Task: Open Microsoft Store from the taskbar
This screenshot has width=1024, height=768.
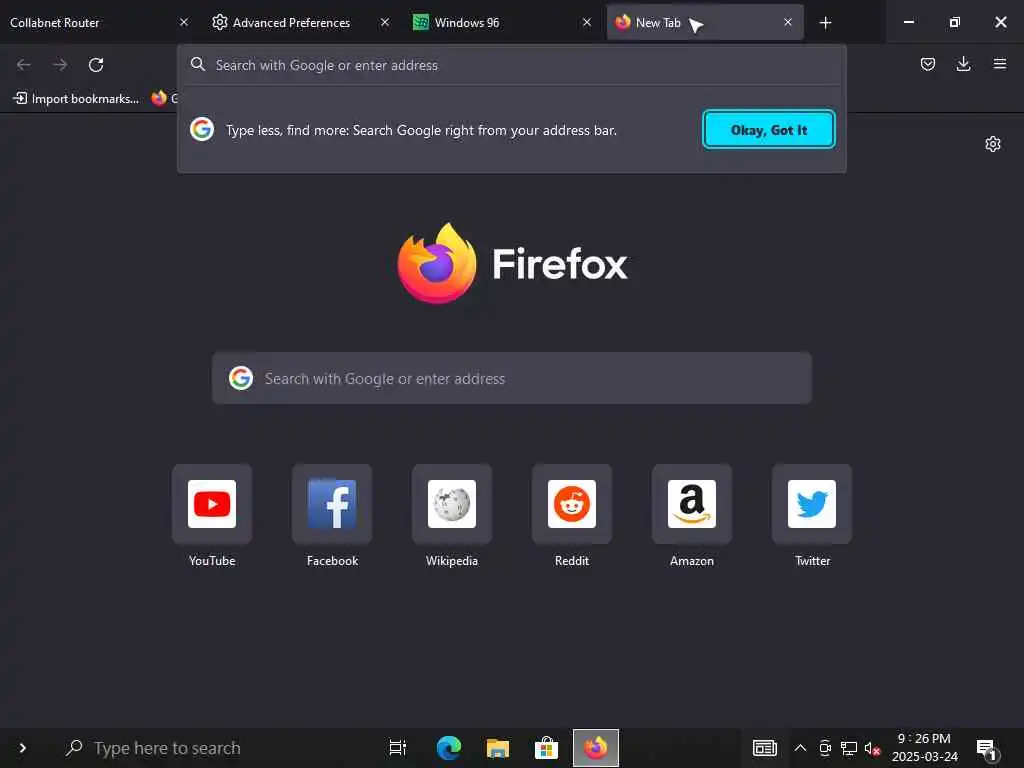Action: click(547, 748)
